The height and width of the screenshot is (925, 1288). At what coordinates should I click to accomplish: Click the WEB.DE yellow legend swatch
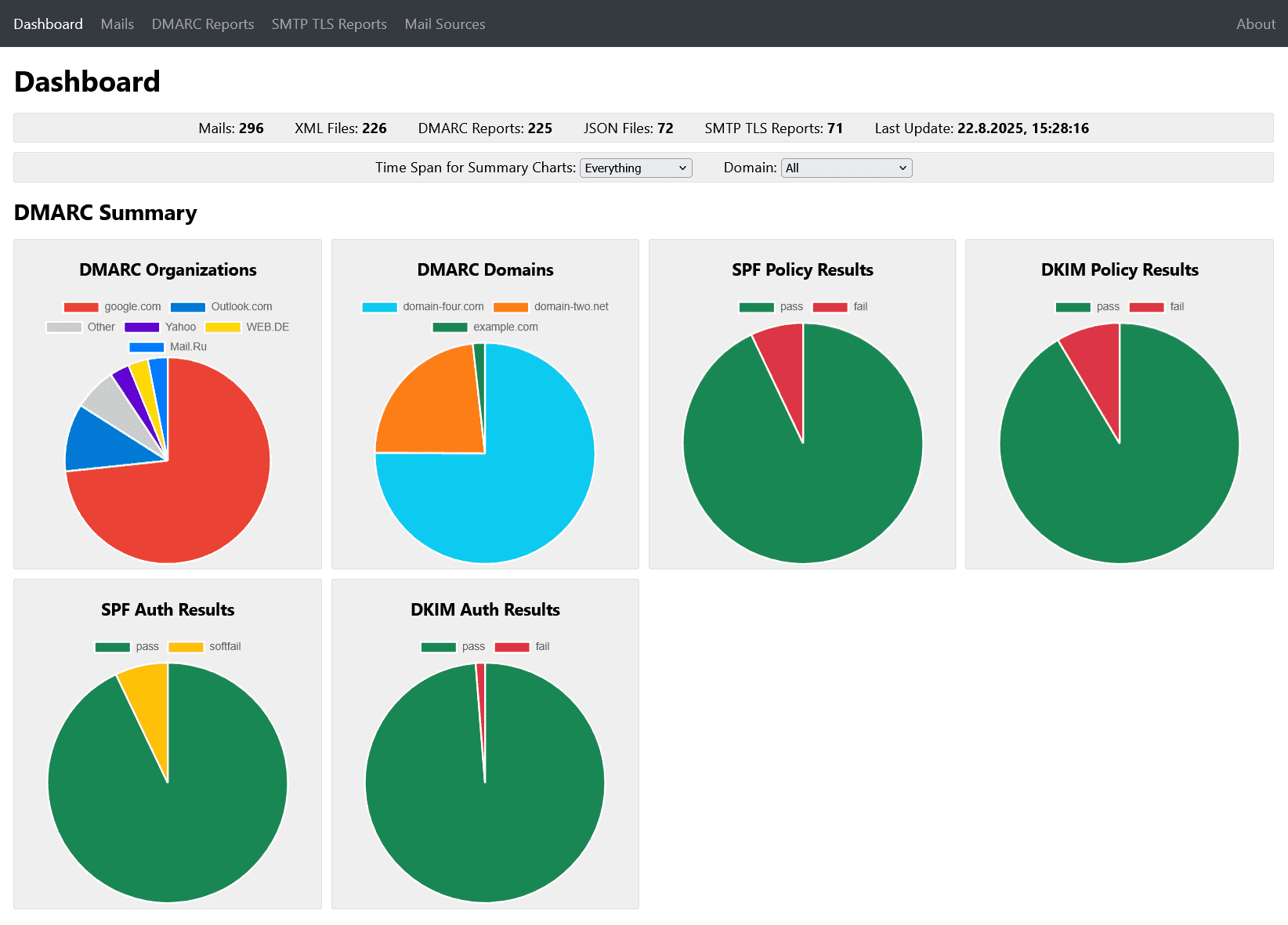click(223, 327)
